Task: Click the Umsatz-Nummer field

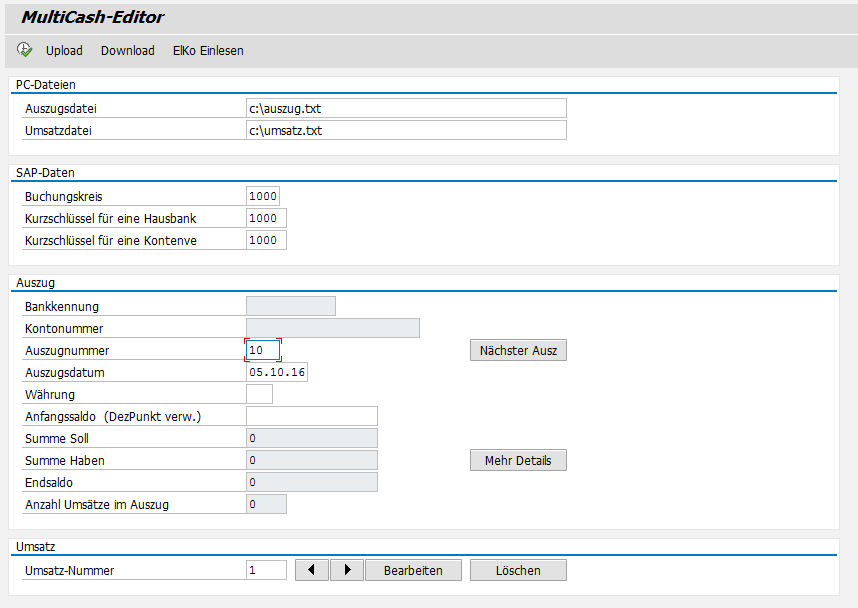Action: pyautogui.click(x=266, y=570)
